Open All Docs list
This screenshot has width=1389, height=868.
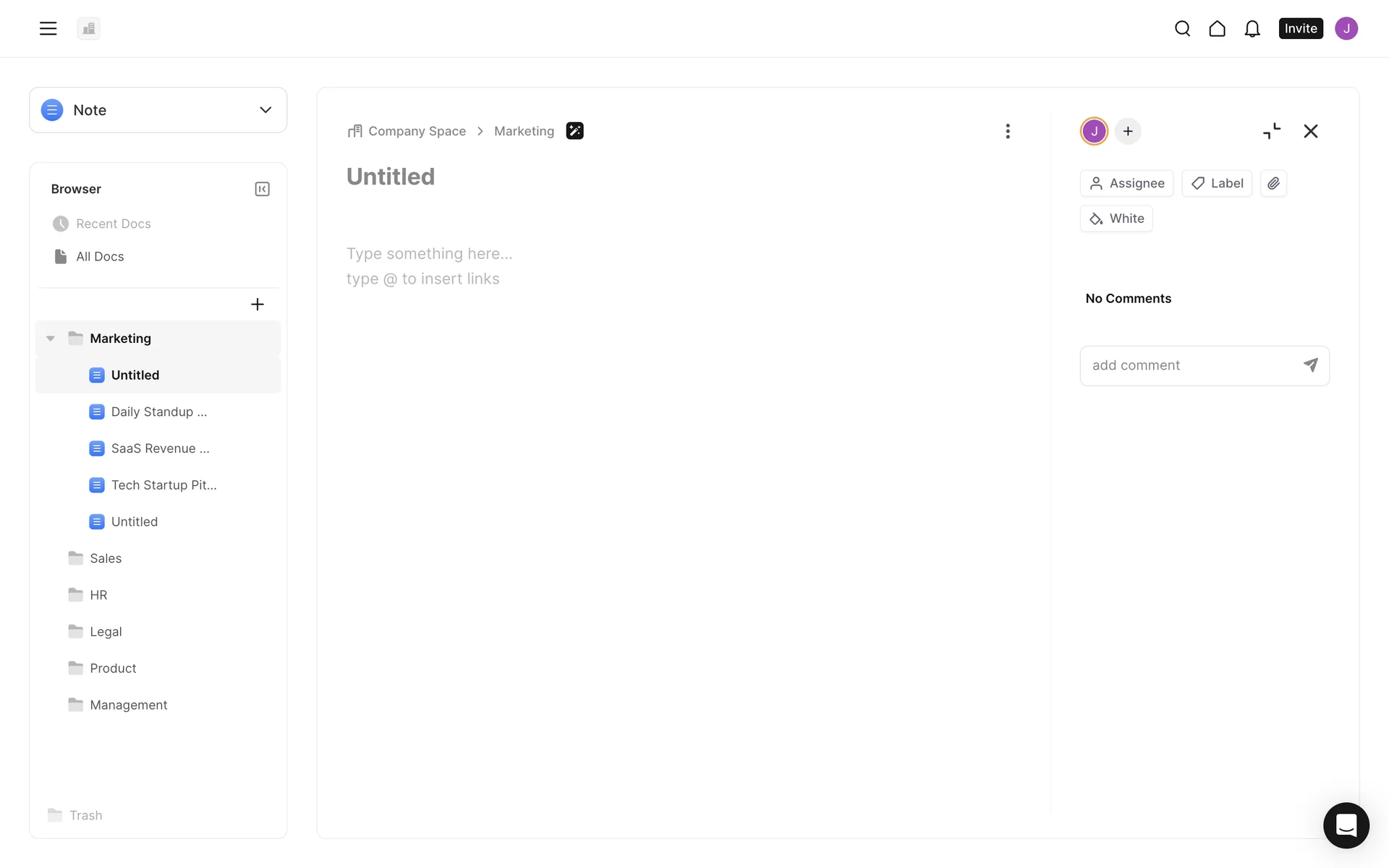point(100,257)
